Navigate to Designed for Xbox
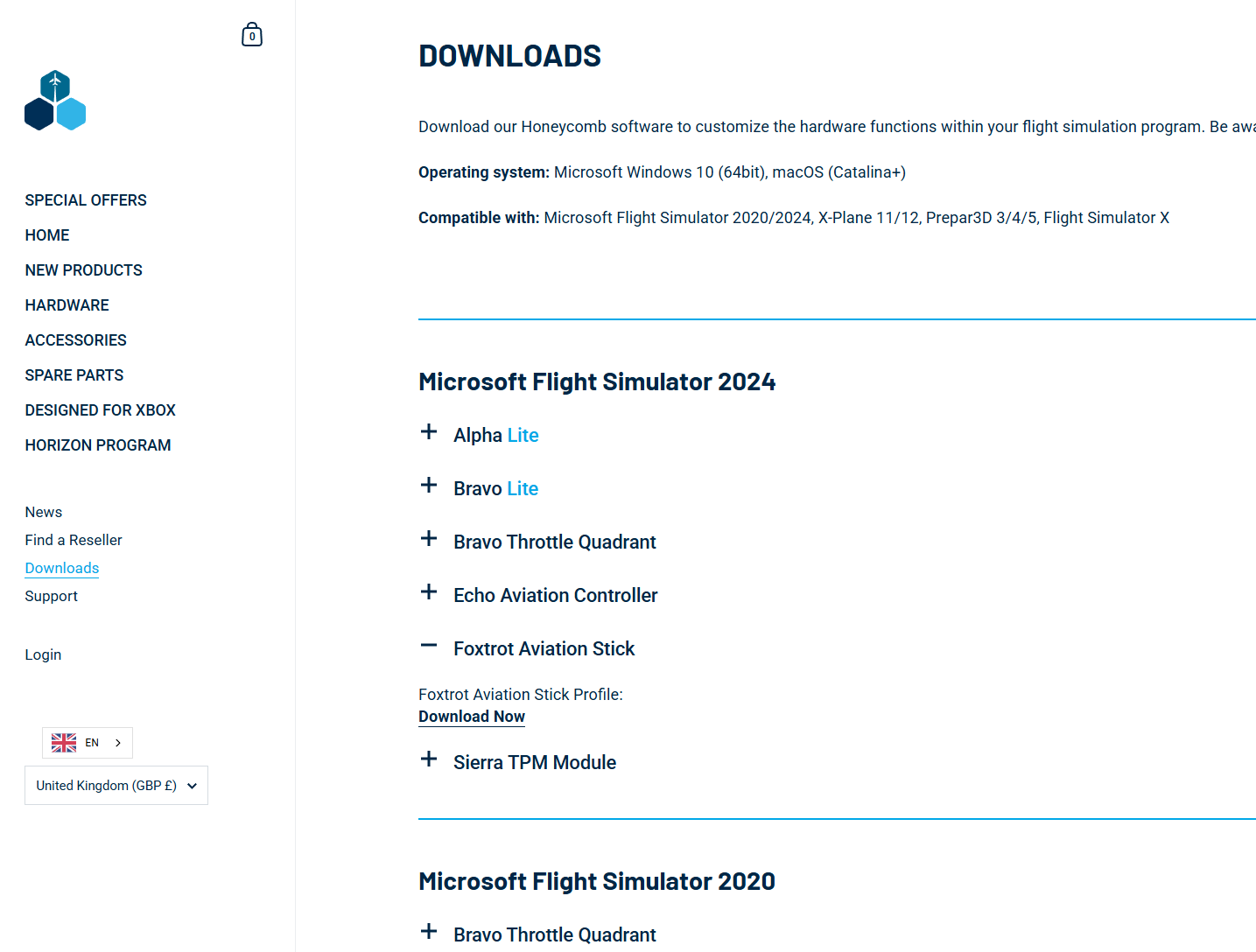 [101, 410]
